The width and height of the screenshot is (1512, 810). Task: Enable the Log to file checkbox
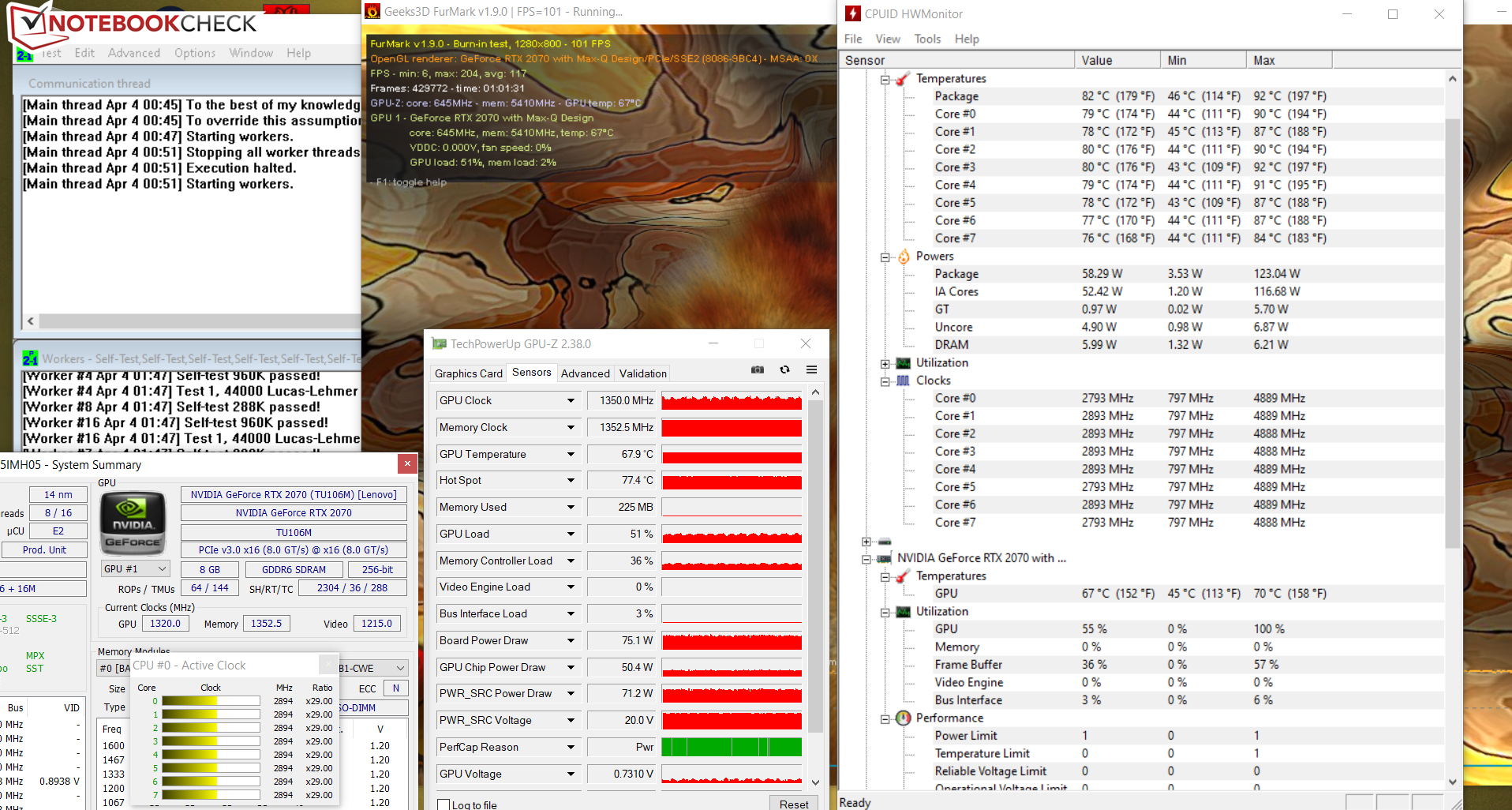coord(443,804)
